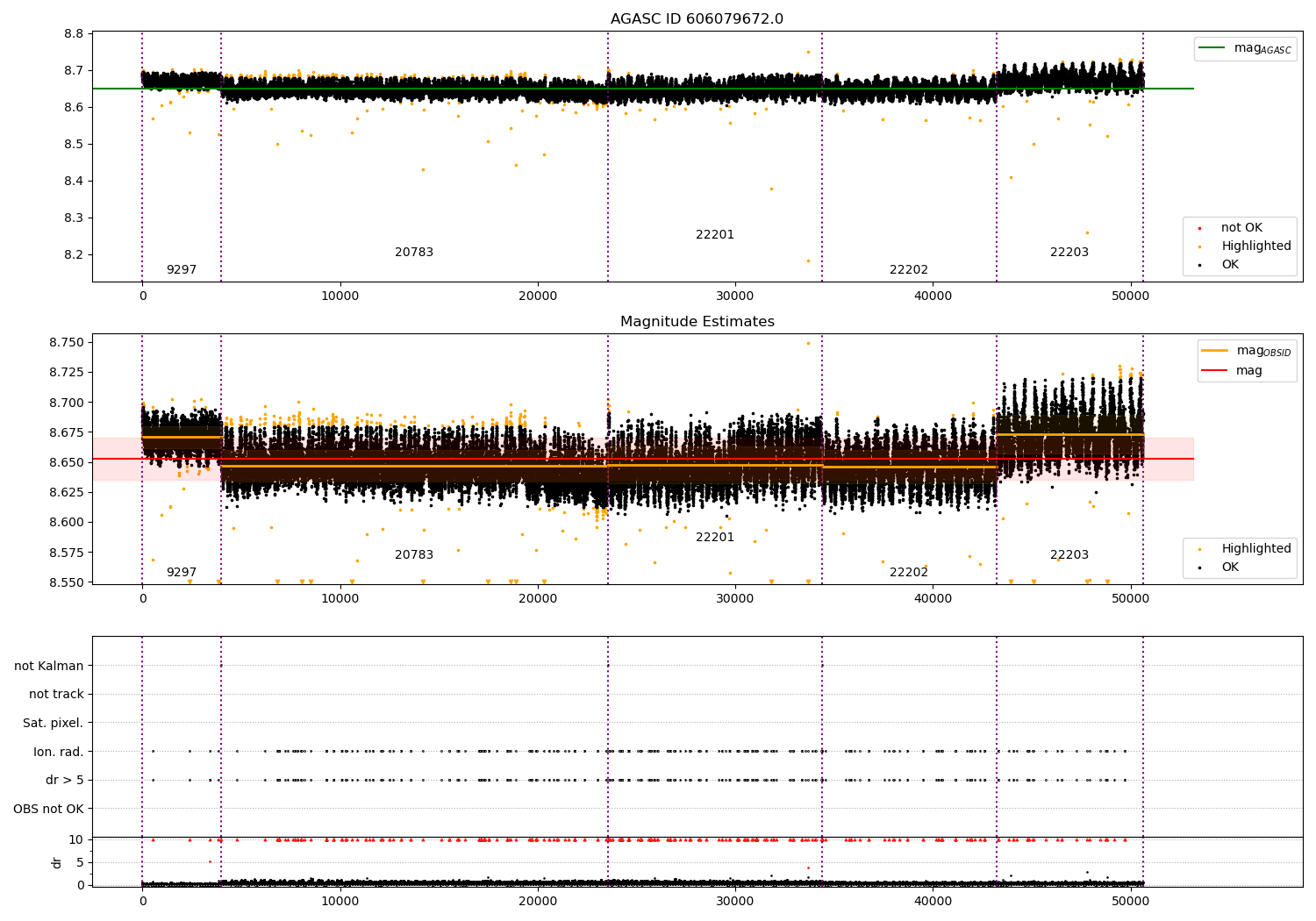
Task: Click obsid label 22201 in top plot
Action: pyautogui.click(x=715, y=235)
